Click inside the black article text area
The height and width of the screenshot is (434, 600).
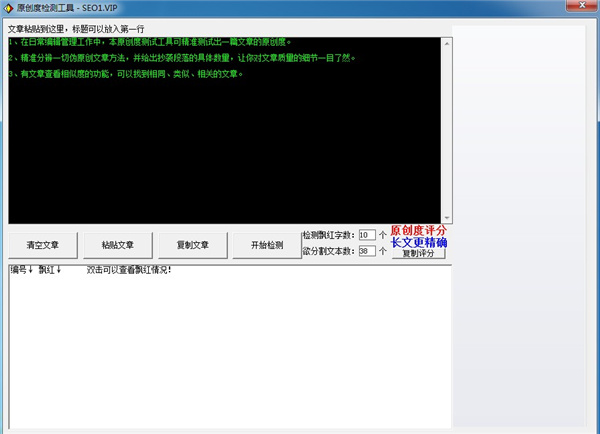(x=228, y=160)
